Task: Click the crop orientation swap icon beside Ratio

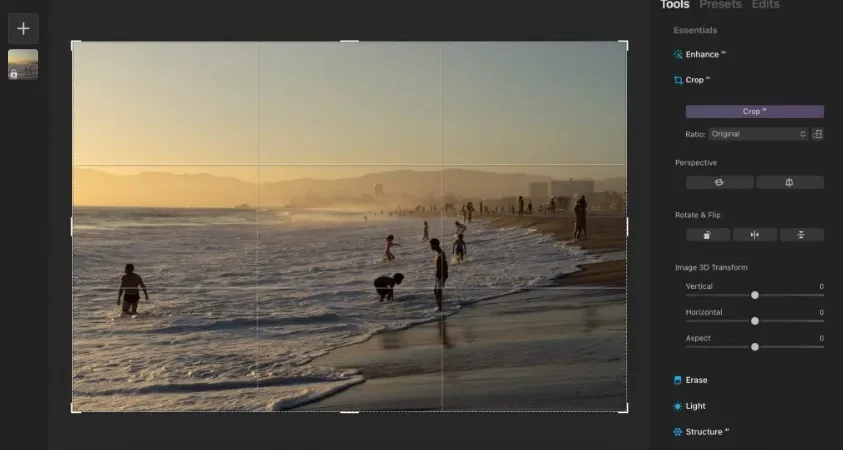Action: pyautogui.click(x=818, y=134)
